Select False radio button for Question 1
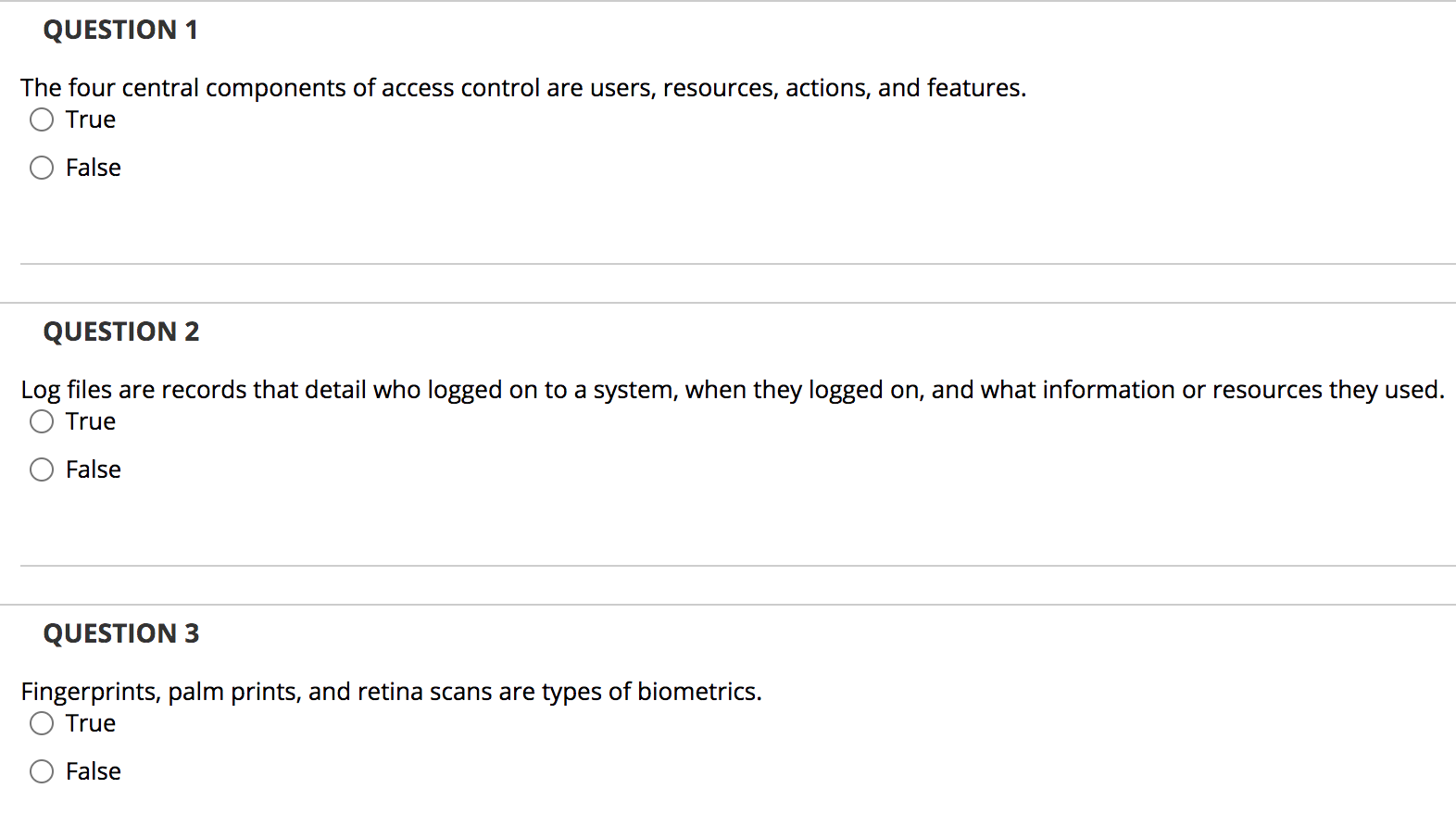Image resolution: width=1456 pixels, height=826 pixels. click(x=42, y=168)
